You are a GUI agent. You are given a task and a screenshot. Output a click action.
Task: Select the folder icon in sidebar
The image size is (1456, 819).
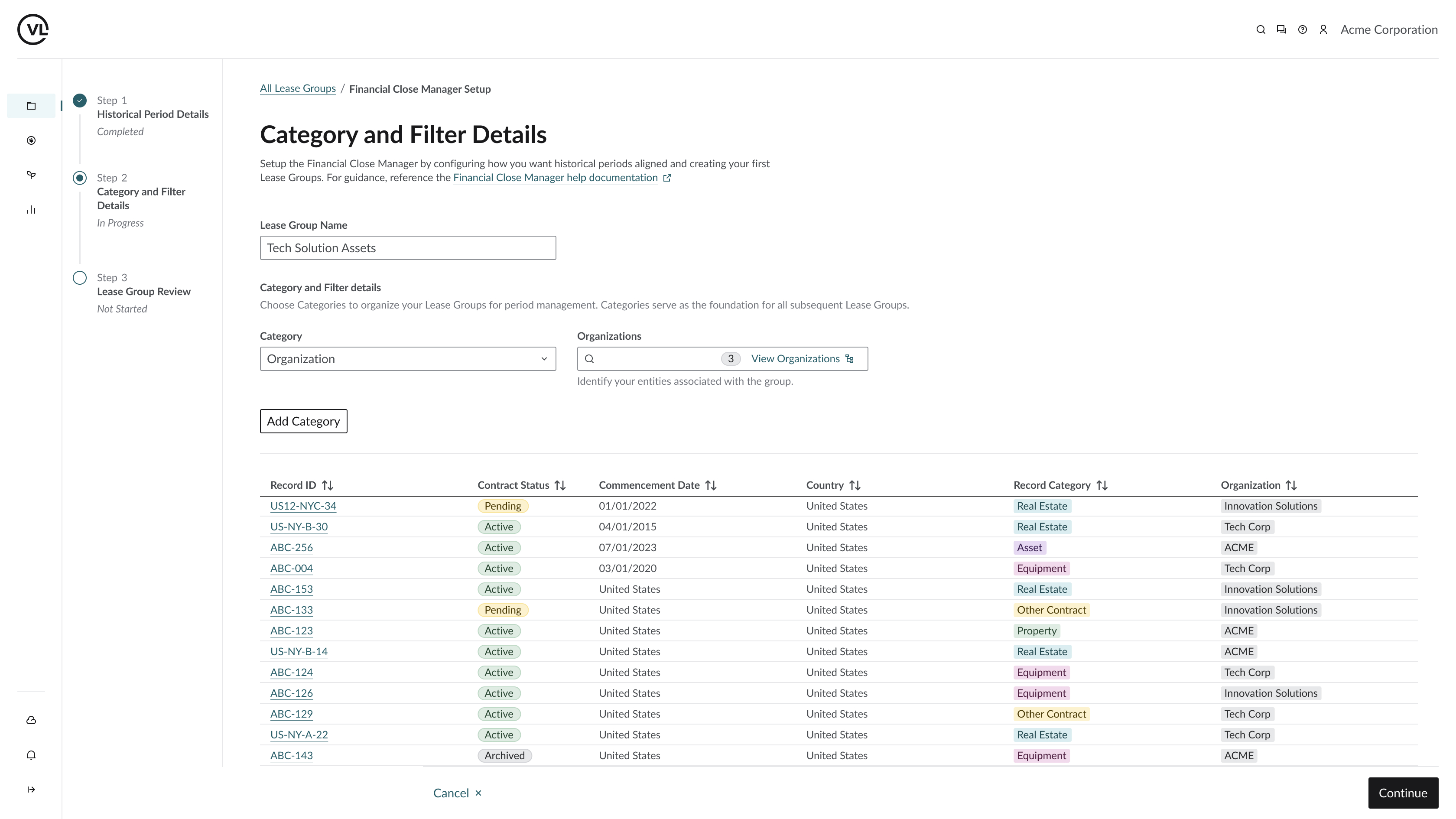31,106
